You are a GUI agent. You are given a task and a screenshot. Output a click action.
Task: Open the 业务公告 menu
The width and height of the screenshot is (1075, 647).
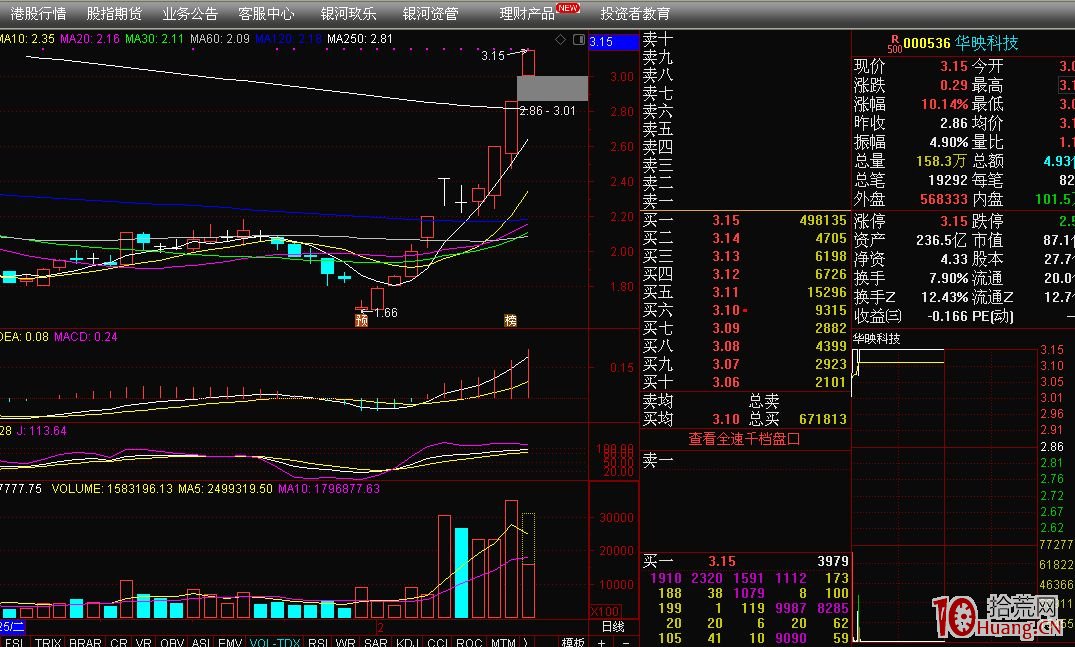point(190,14)
